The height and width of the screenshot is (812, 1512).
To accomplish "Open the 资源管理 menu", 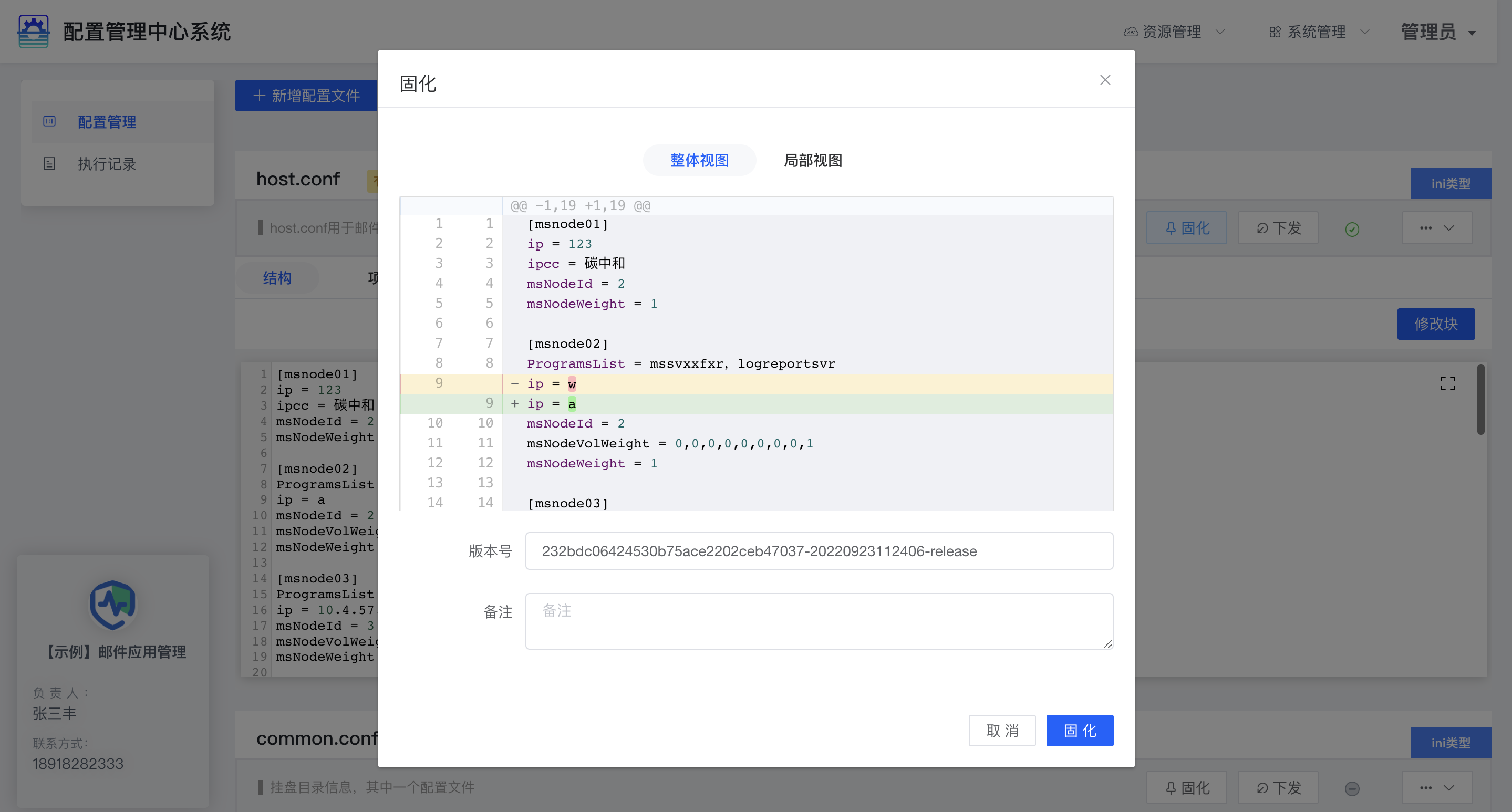I will 1174,32.
